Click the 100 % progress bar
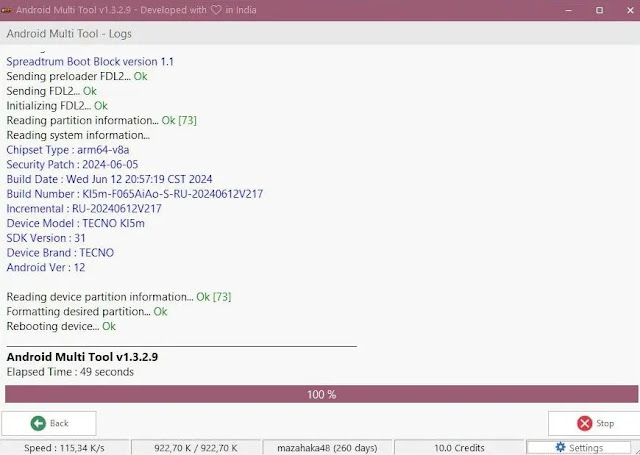 coord(322,394)
